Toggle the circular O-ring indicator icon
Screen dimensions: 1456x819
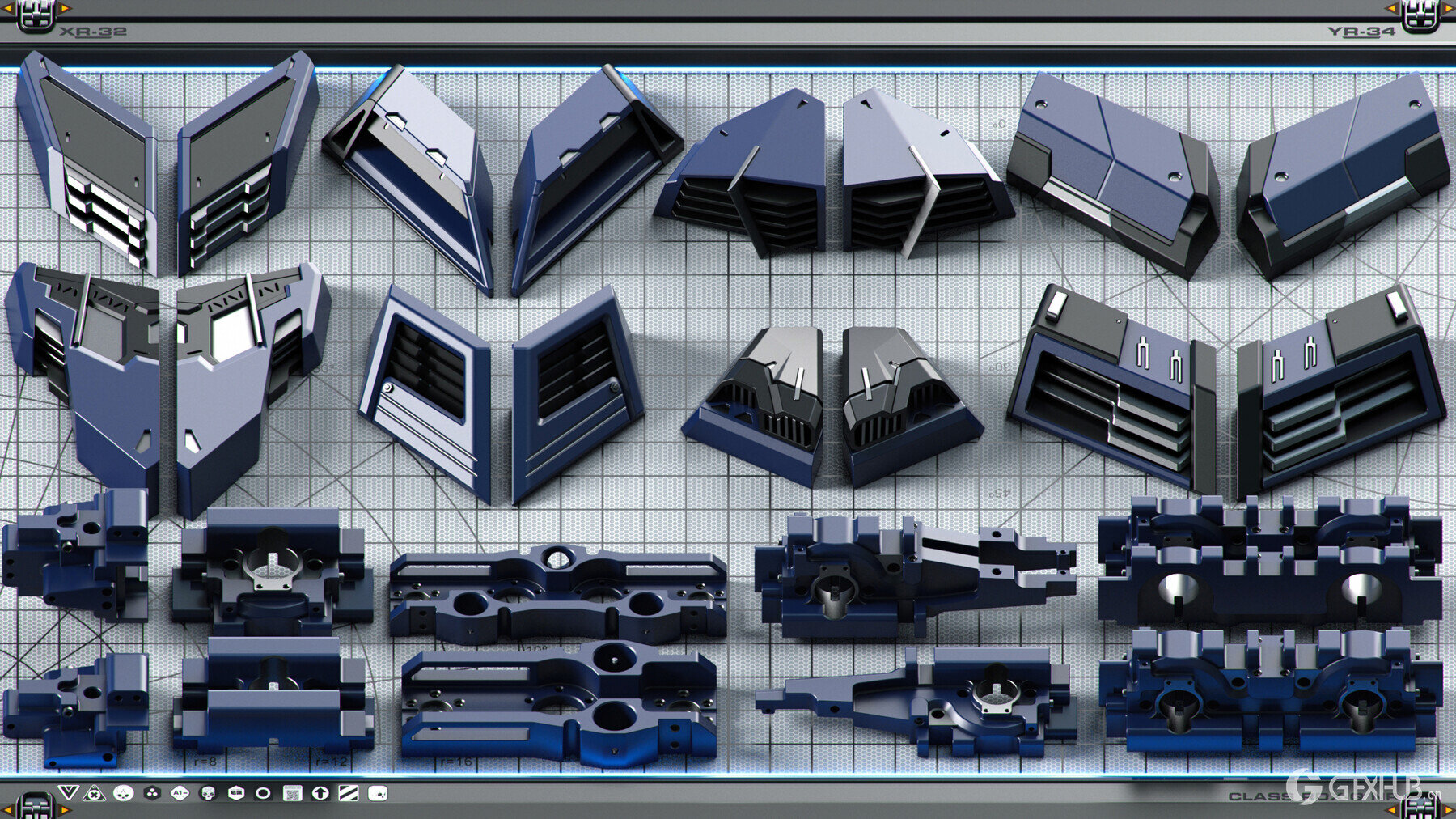point(263,792)
